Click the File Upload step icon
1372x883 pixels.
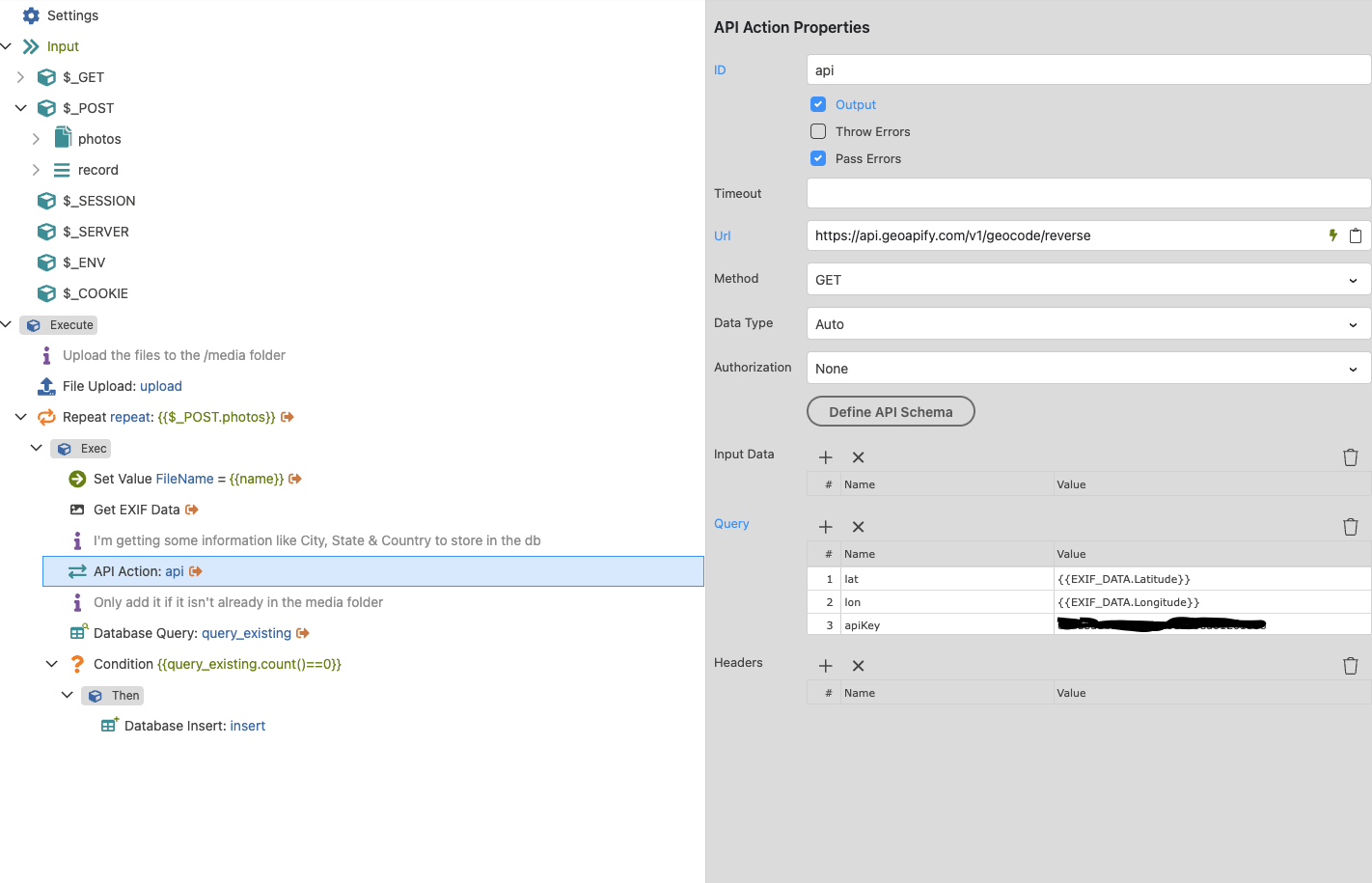coord(46,386)
